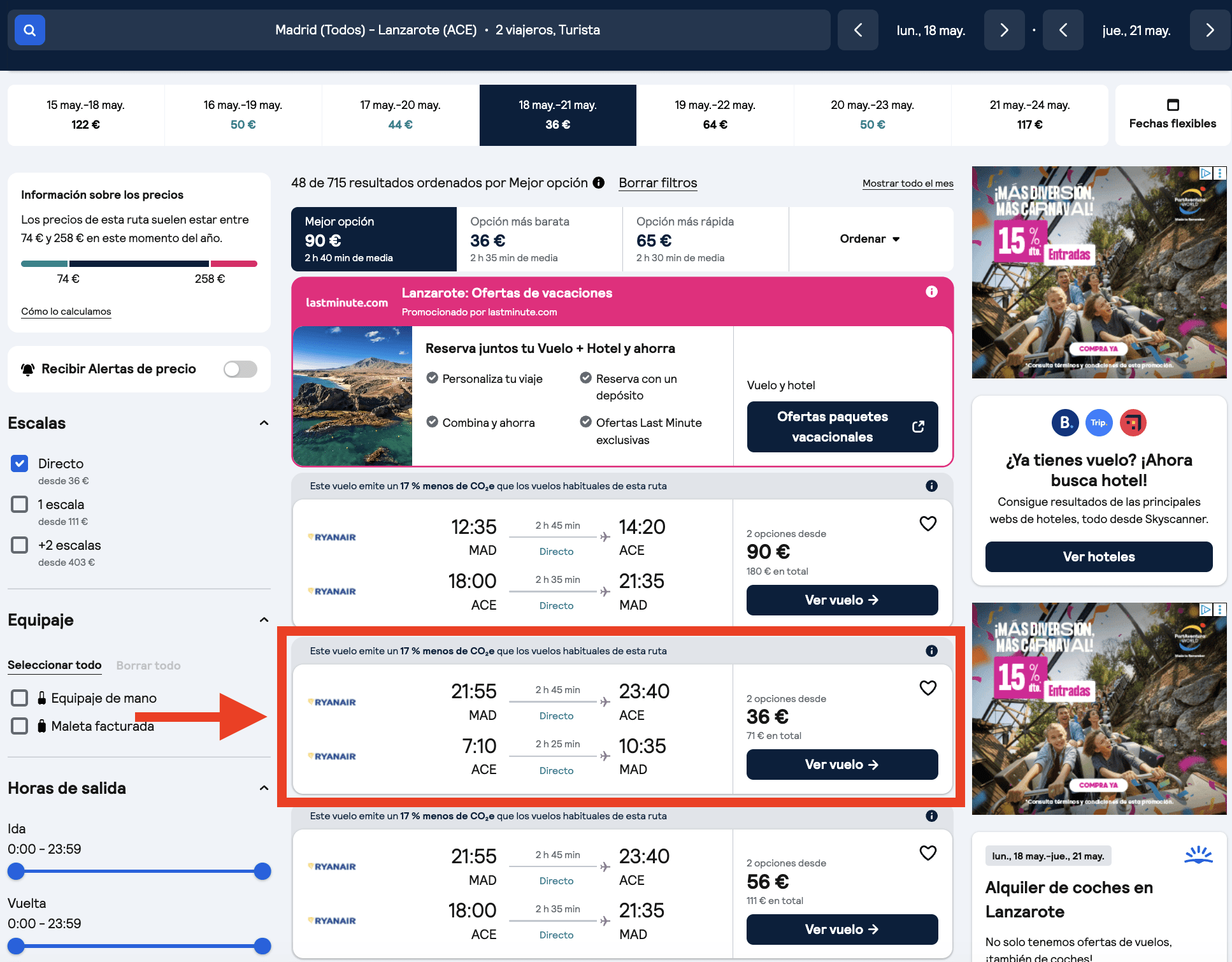This screenshot has width=1232, height=962.
Task: Save the 36 € Ryanair flight with heart
Action: point(928,688)
